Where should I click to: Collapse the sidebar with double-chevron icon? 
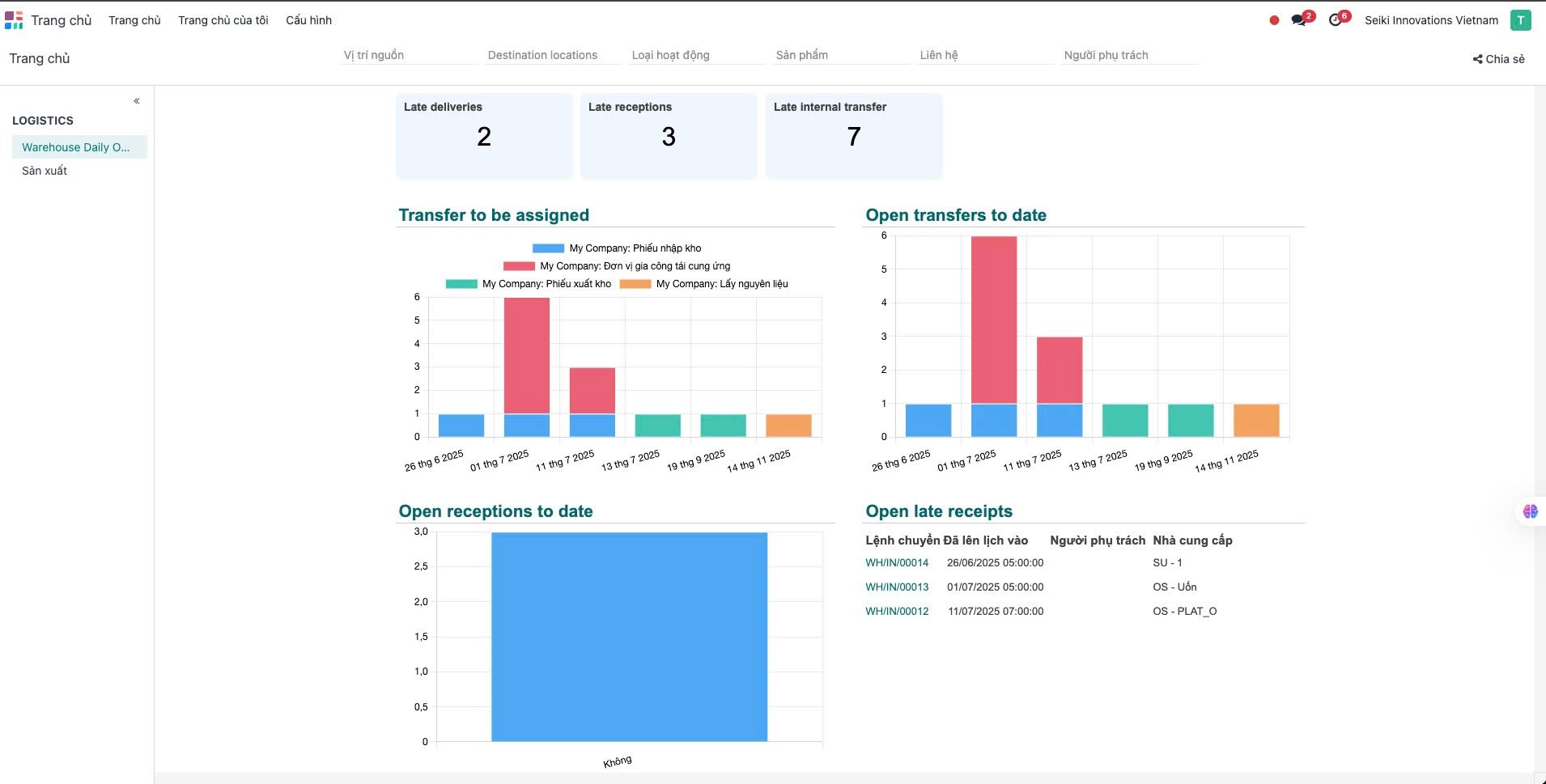(x=137, y=101)
